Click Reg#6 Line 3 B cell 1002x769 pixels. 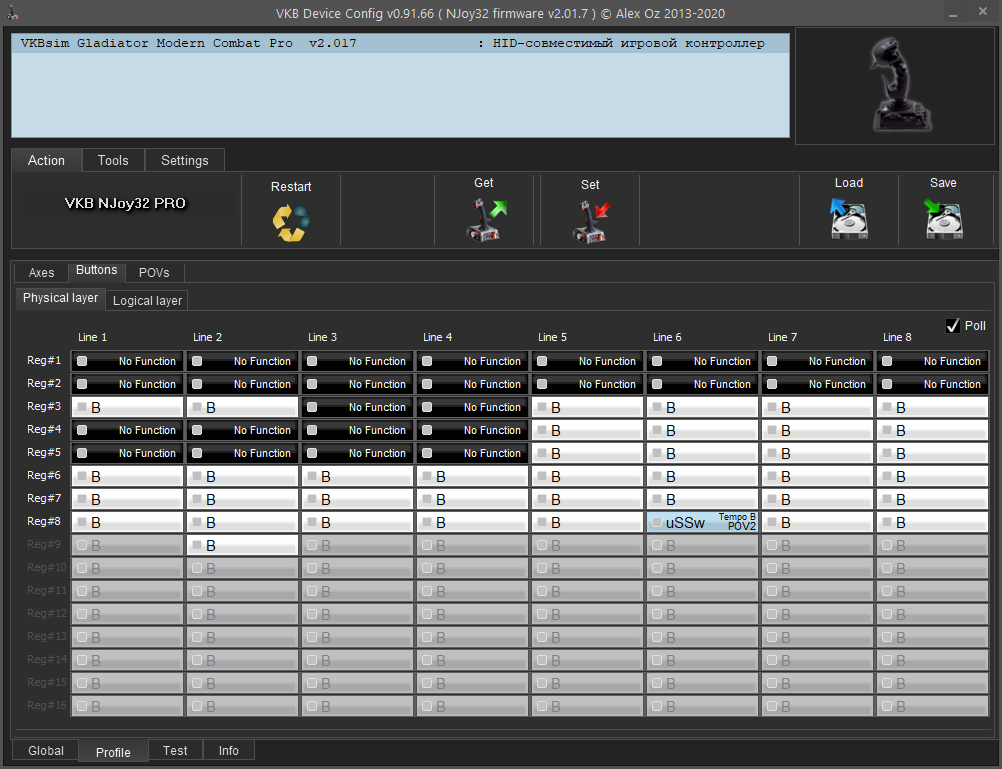(x=357, y=476)
